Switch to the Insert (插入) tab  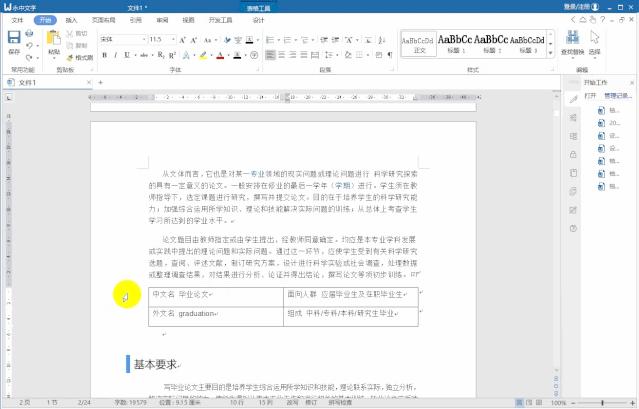tap(71, 20)
